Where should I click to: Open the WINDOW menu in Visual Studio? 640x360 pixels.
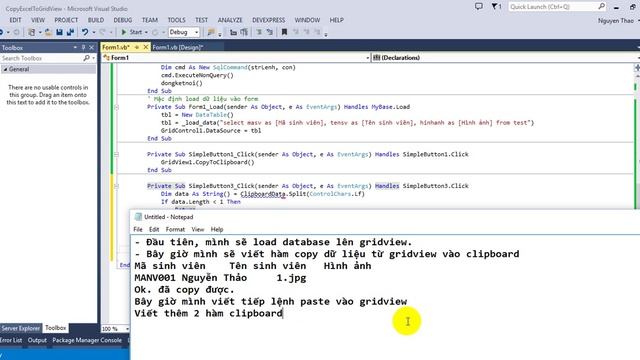click(307, 20)
